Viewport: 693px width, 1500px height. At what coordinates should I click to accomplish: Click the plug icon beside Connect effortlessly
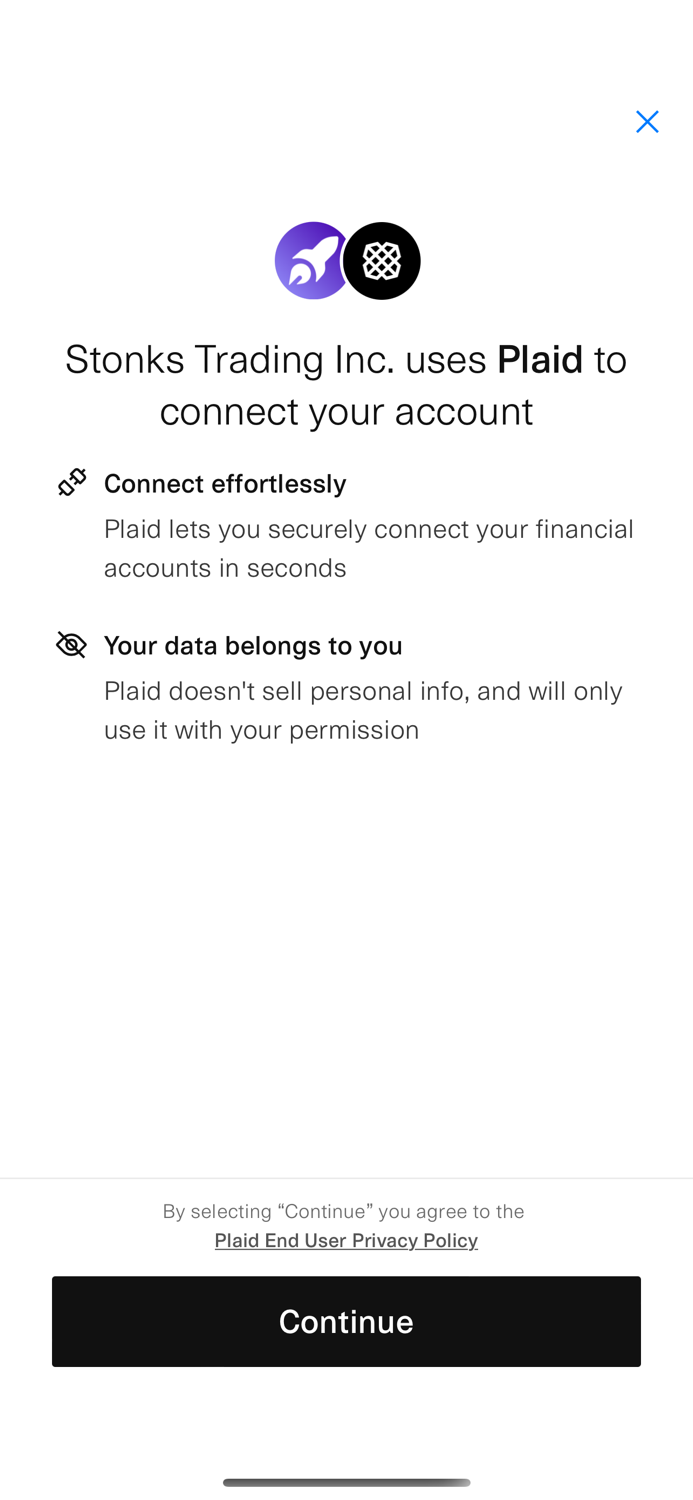pyautogui.click(x=72, y=483)
